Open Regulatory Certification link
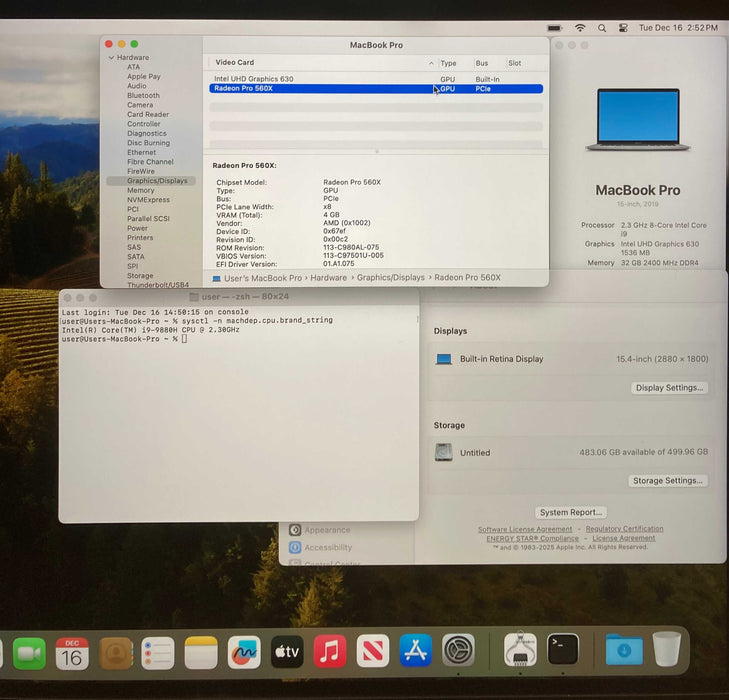729x700 pixels. click(x=624, y=529)
